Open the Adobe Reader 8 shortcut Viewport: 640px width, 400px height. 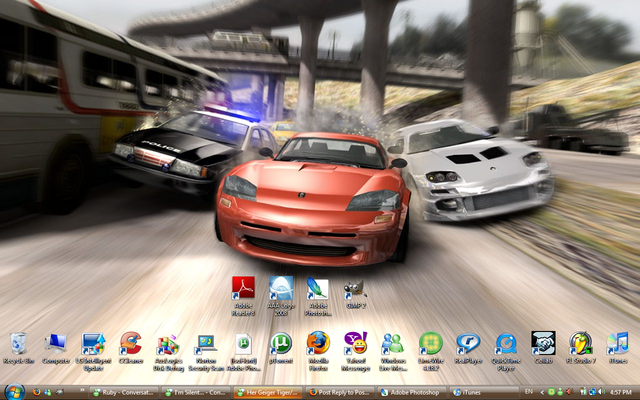(x=243, y=291)
